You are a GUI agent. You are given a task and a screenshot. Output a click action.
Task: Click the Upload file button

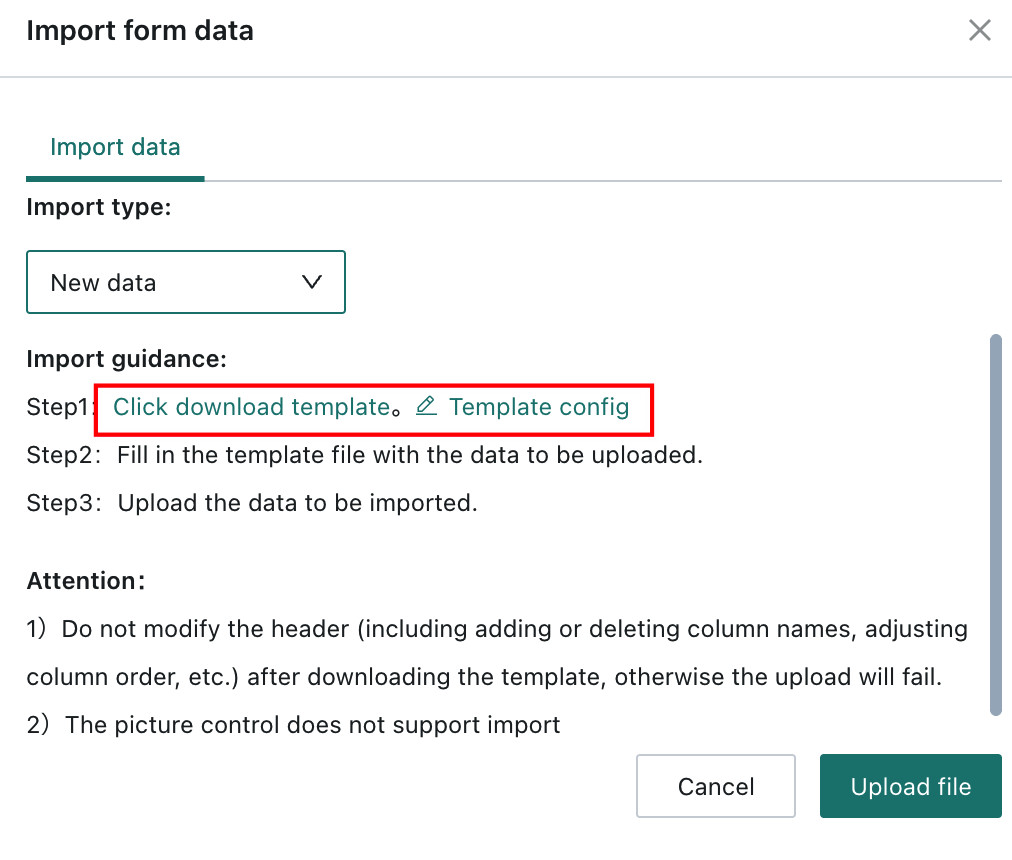(911, 786)
